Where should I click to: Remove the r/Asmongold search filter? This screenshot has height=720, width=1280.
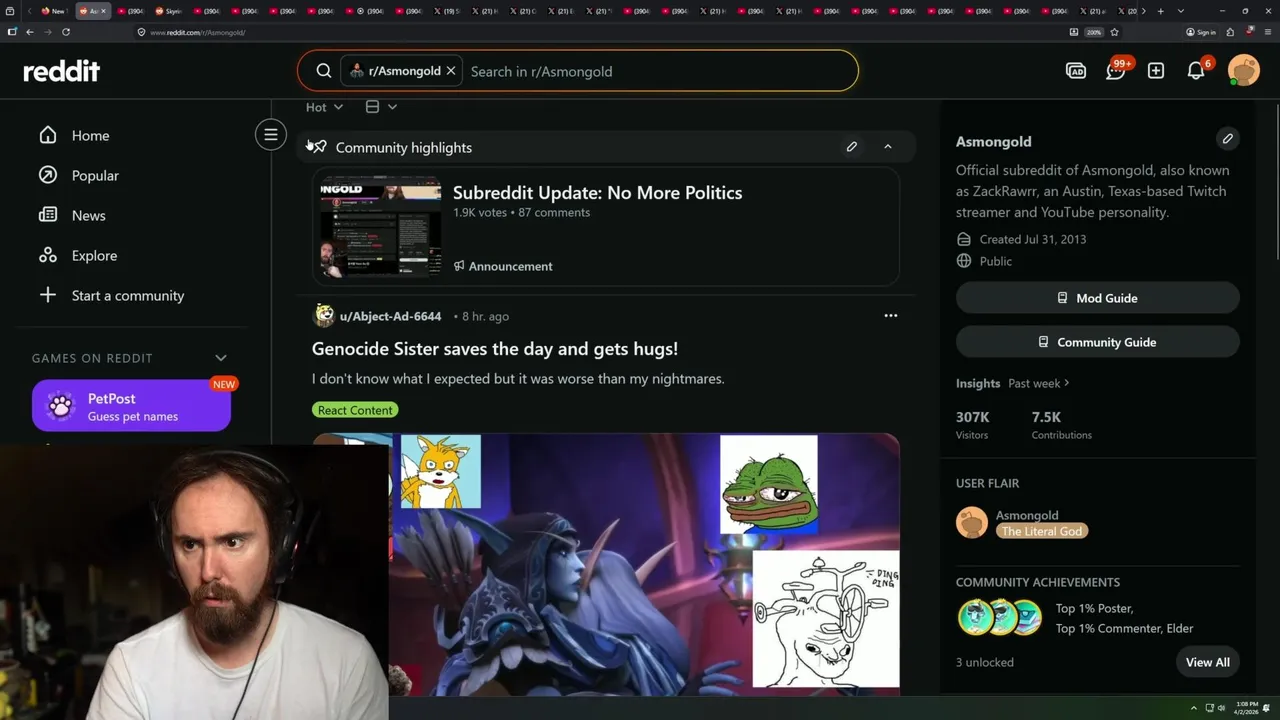(x=451, y=71)
